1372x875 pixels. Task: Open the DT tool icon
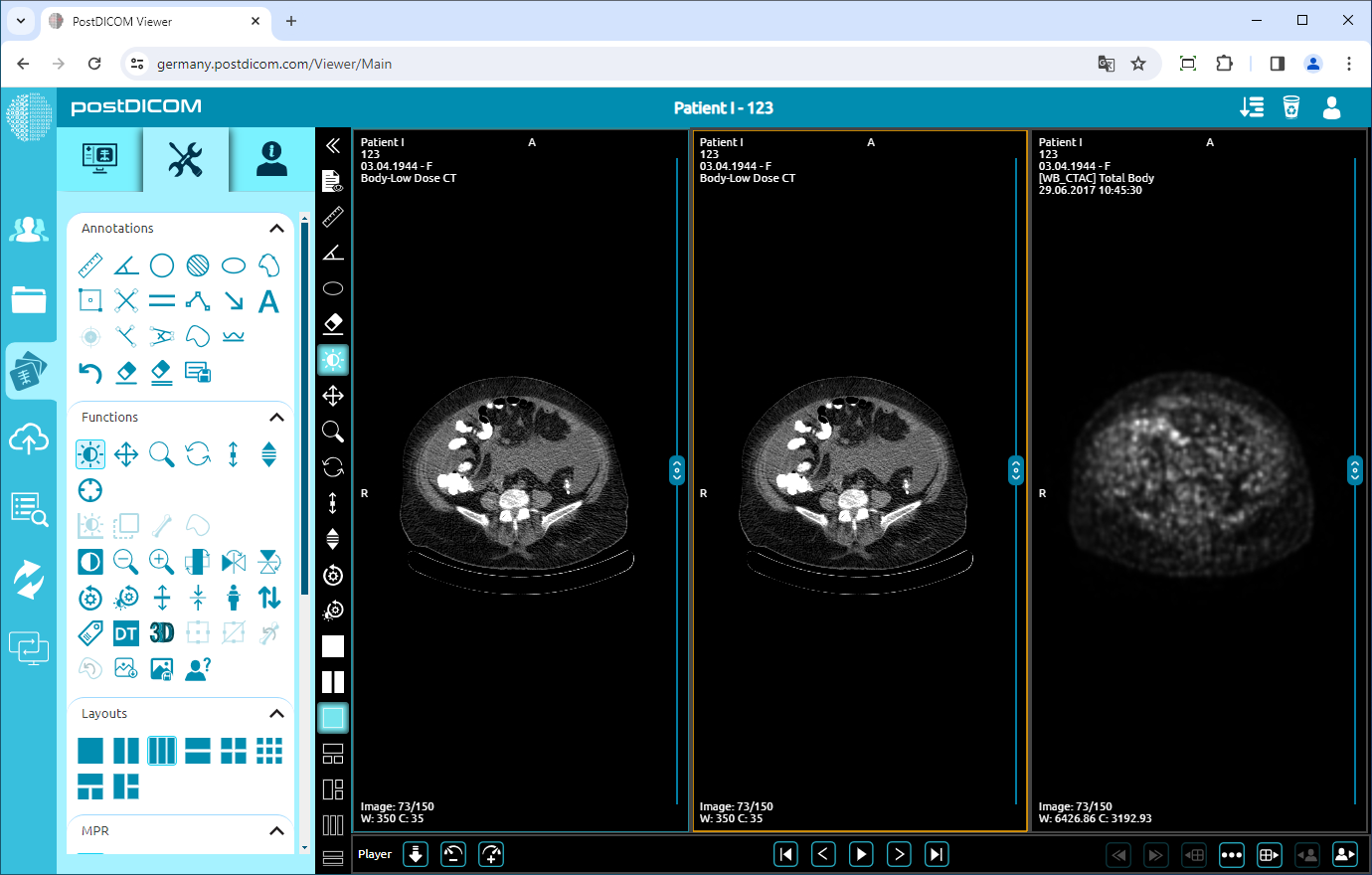tap(126, 633)
